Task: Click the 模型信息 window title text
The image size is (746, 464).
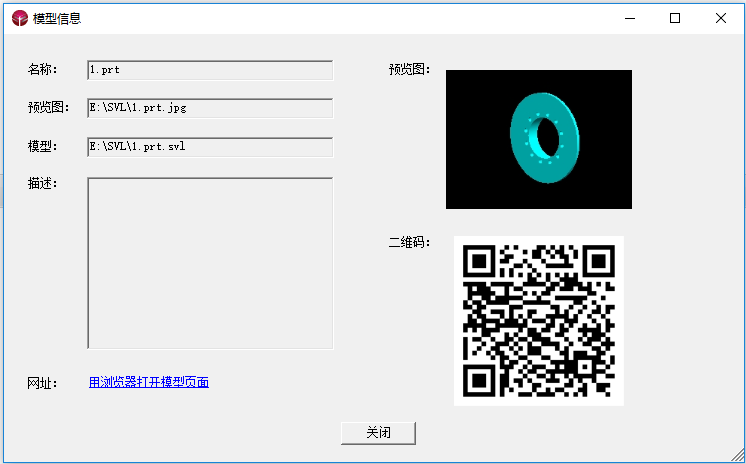Action: [57, 19]
